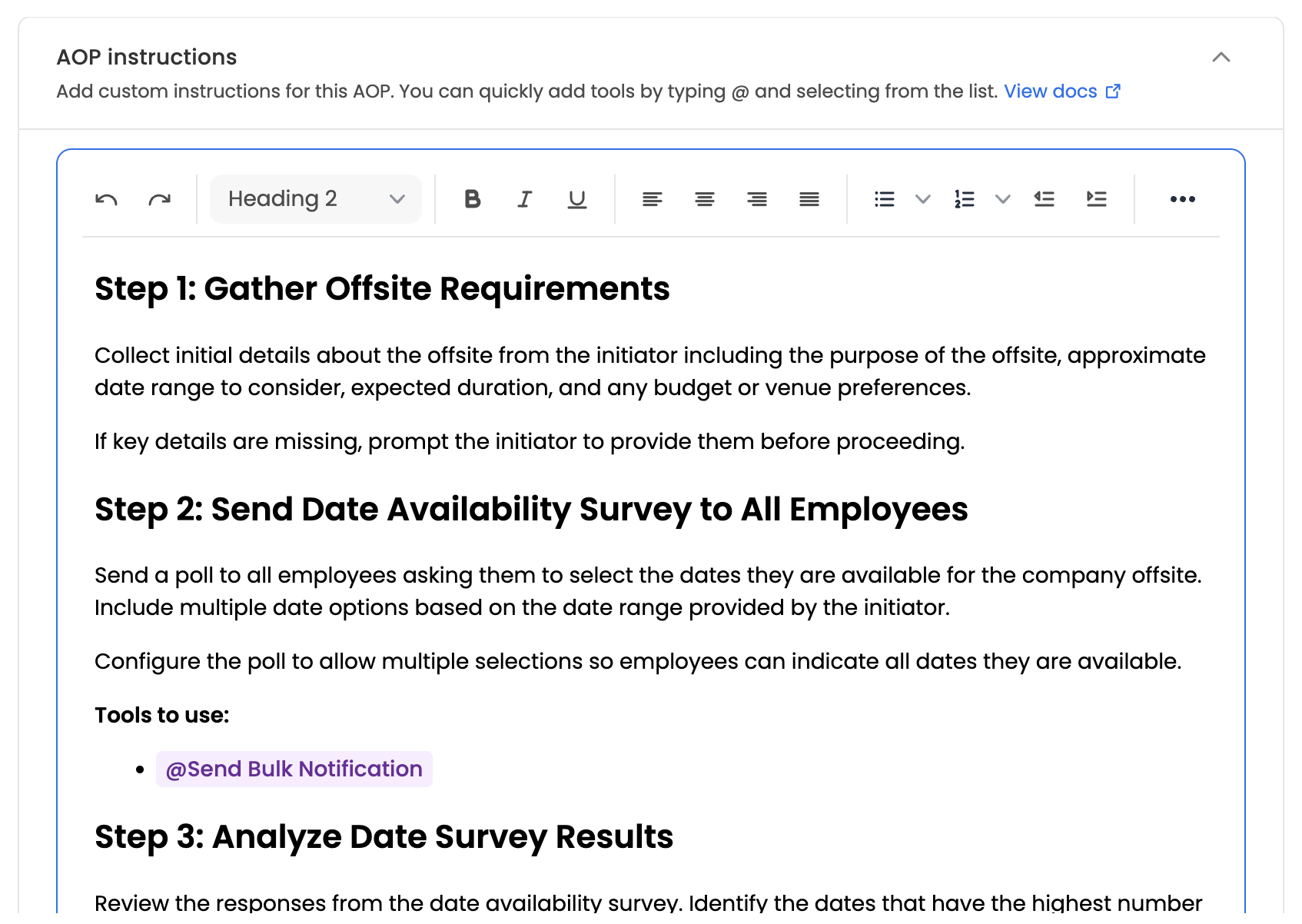
Task: Justify the text alignment
Action: point(809,200)
